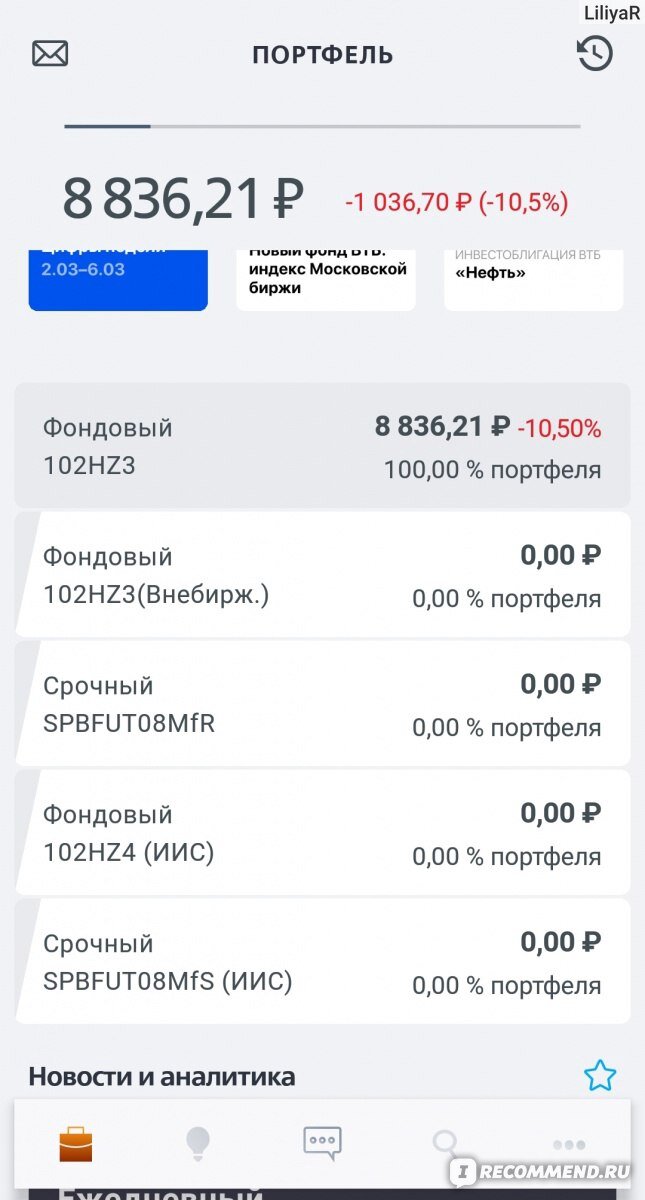Open investment ideas via the lightbulb icon
The height and width of the screenshot is (1200, 645).
click(199, 1143)
